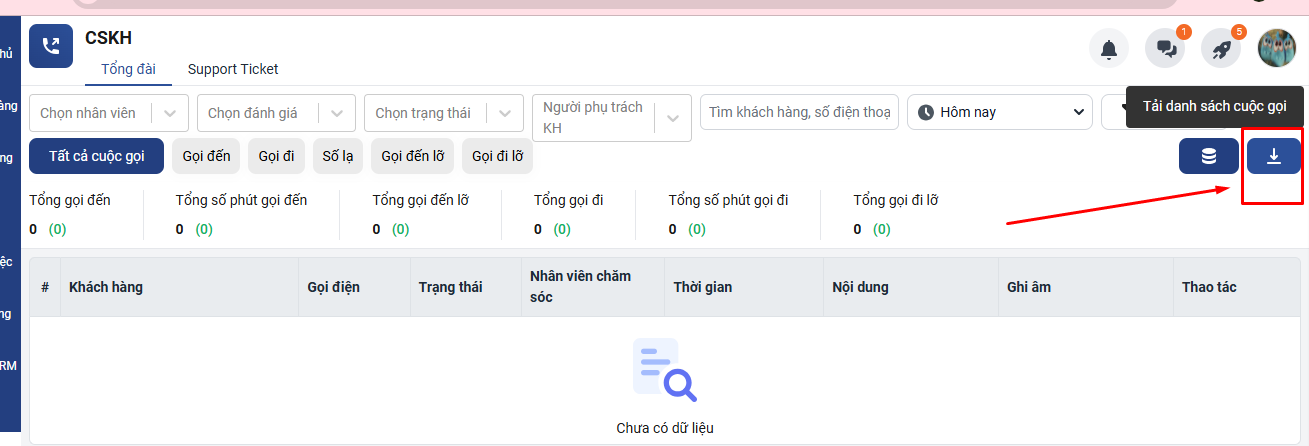This screenshot has width=1309, height=446.
Task: Show Số lạ unknown number calls
Action: [x=337, y=156]
